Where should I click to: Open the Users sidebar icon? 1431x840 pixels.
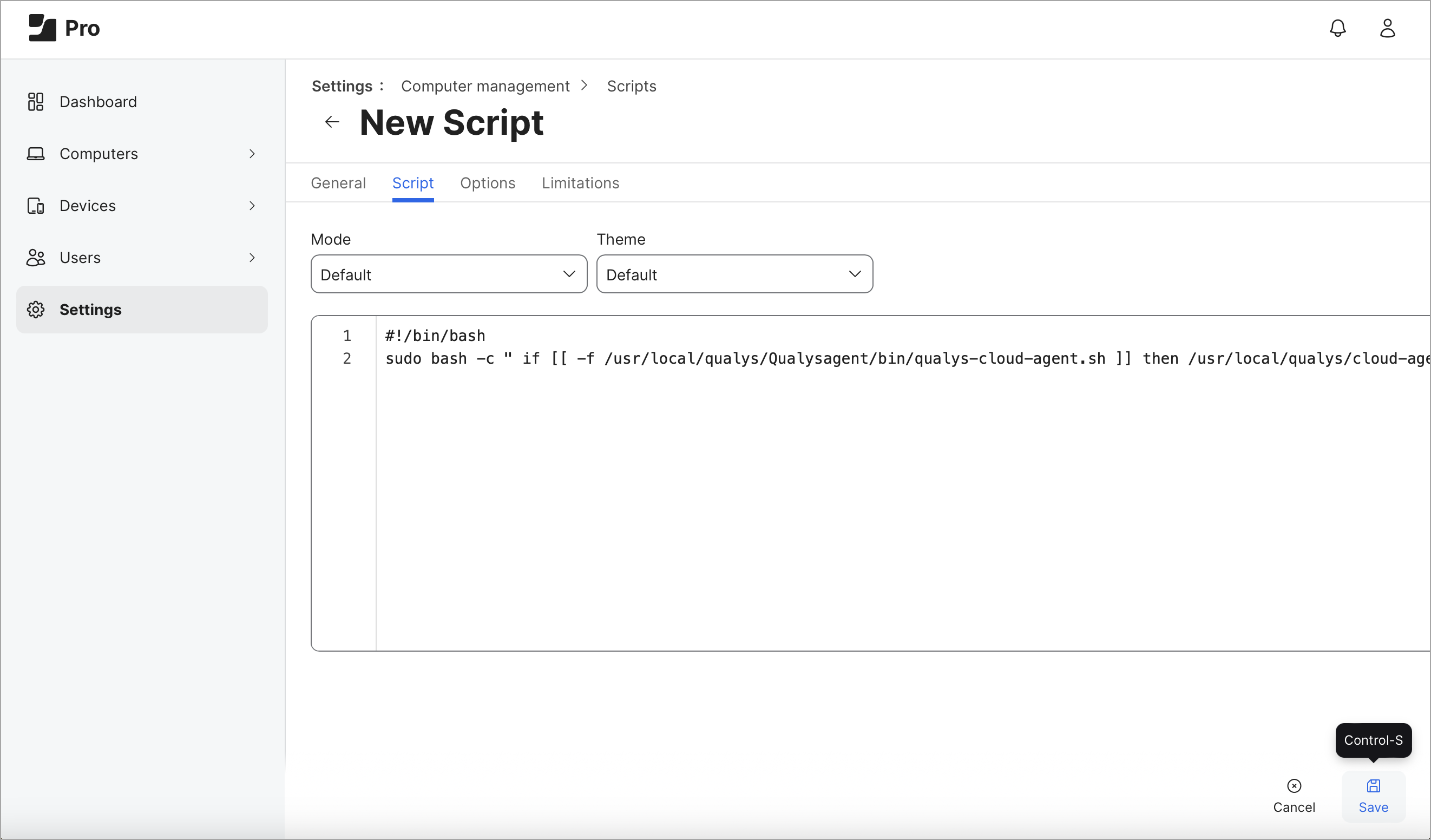tap(35, 257)
